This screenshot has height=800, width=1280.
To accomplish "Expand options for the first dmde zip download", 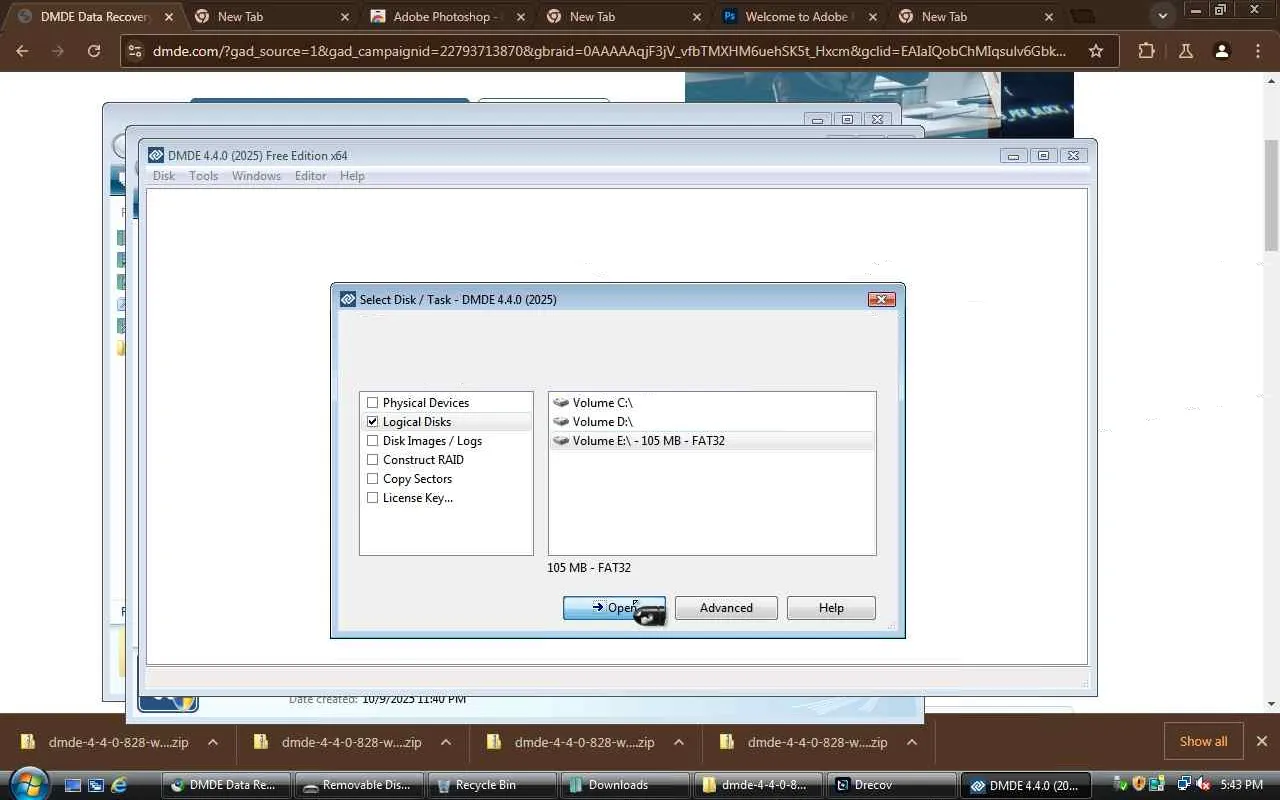I will click(x=213, y=742).
